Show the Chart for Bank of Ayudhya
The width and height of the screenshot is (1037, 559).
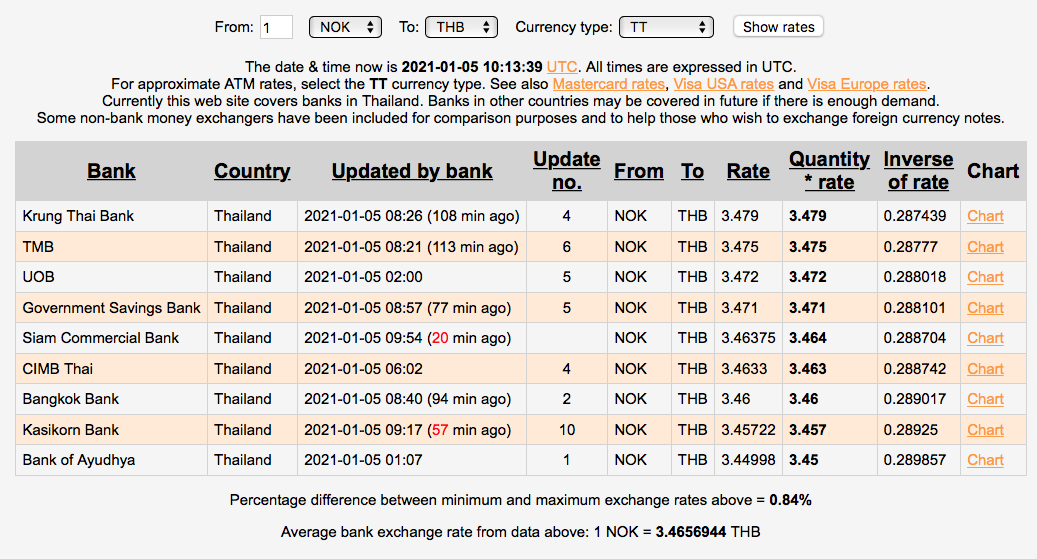[x=985, y=460]
